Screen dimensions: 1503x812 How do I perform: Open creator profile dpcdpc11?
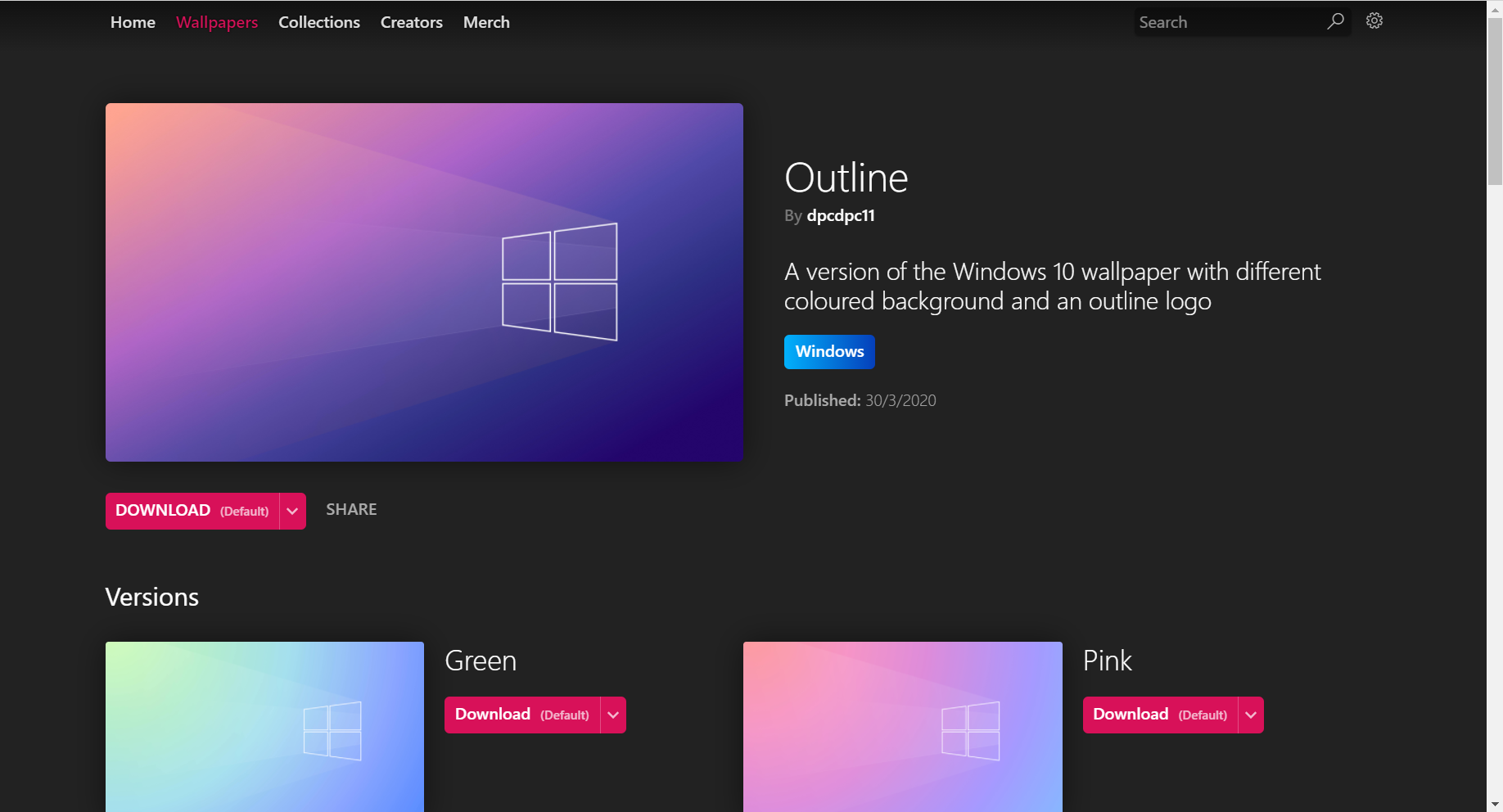pyautogui.click(x=841, y=215)
